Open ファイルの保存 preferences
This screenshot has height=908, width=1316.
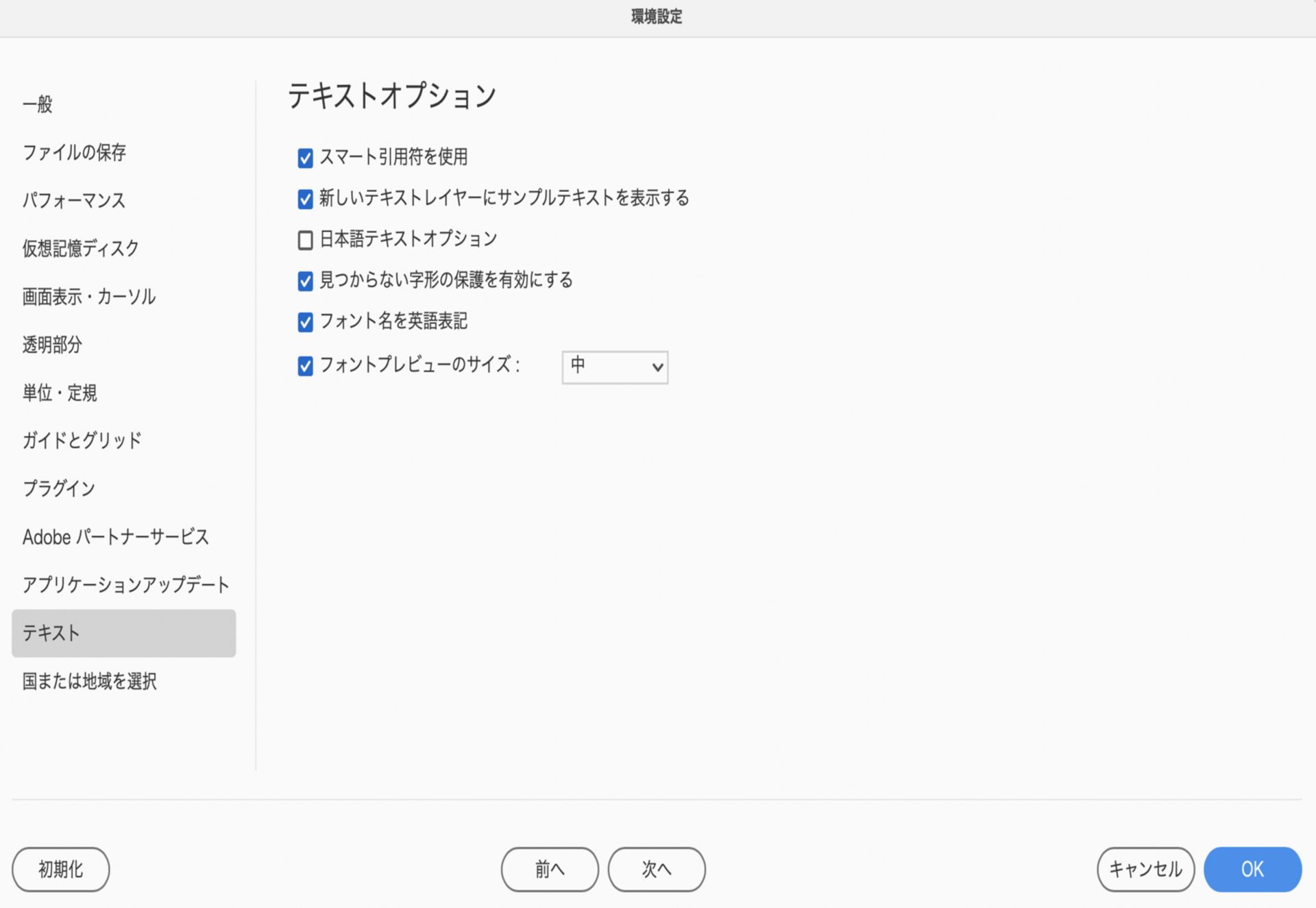(74, 152)
